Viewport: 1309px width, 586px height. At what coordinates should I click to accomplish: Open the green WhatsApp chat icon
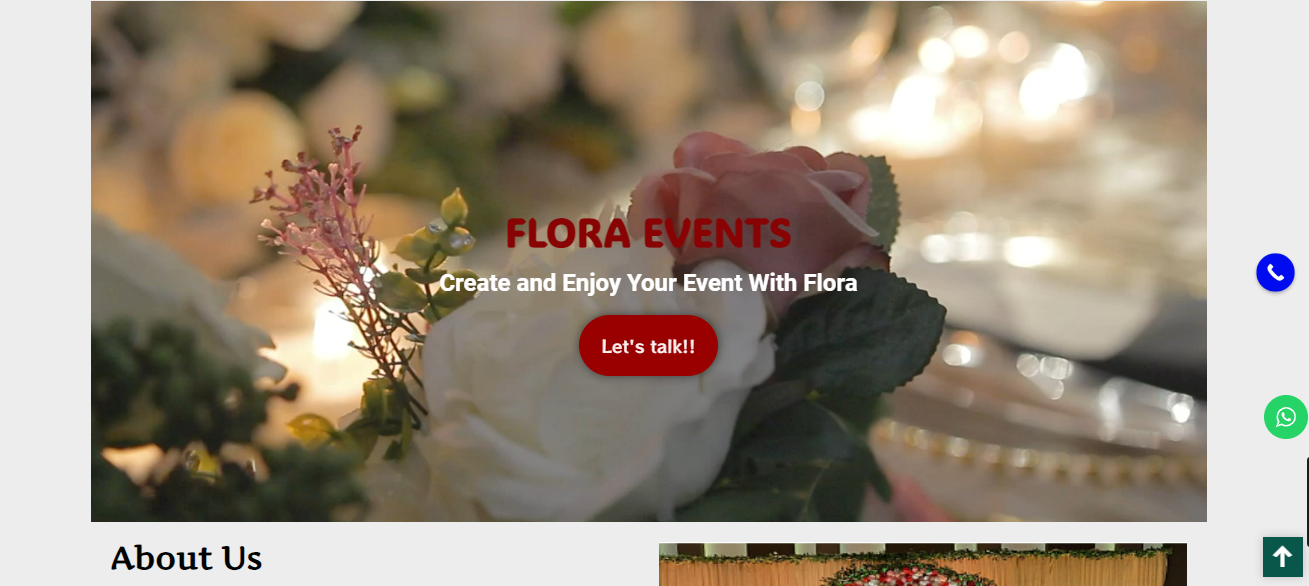(x=1286, y=417)
